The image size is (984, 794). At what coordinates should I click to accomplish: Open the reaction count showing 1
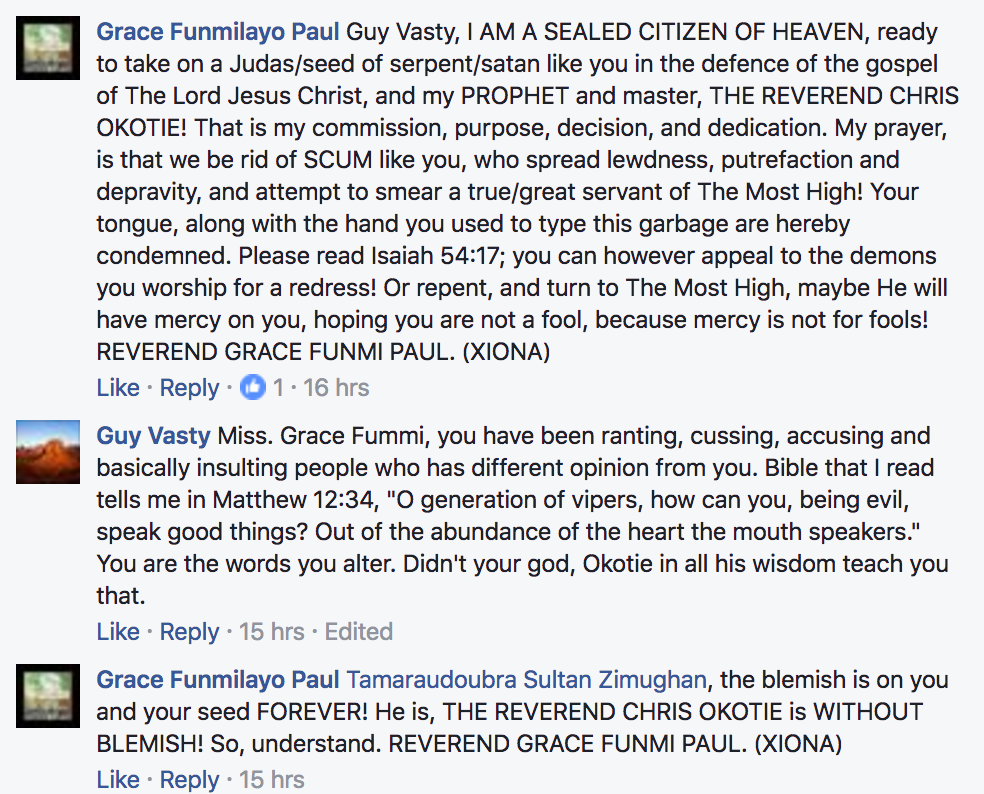[x=279, y=388]
